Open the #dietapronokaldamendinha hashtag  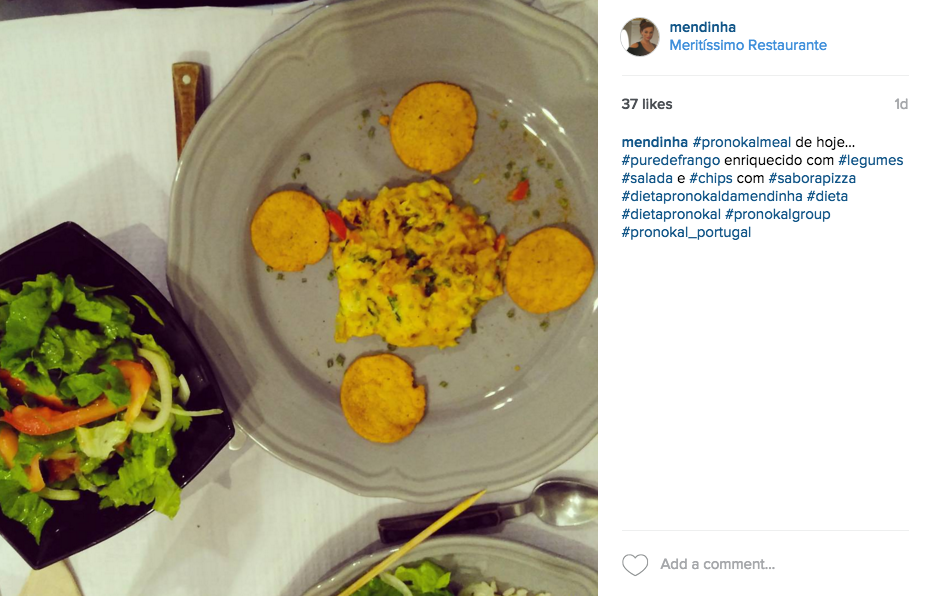[712, 196]
